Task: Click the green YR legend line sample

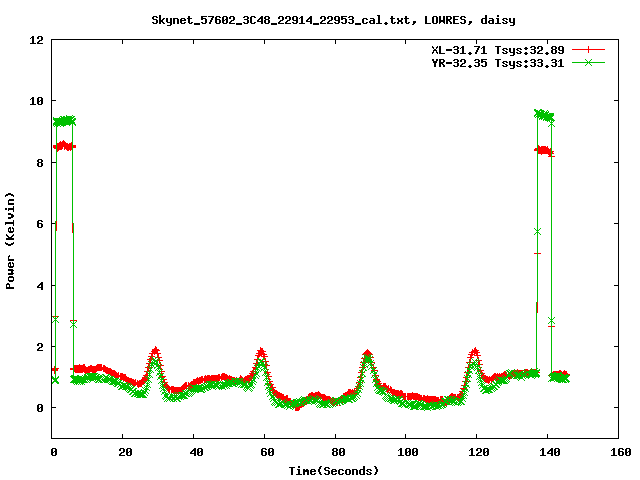Action: click(x=588, y=62)
